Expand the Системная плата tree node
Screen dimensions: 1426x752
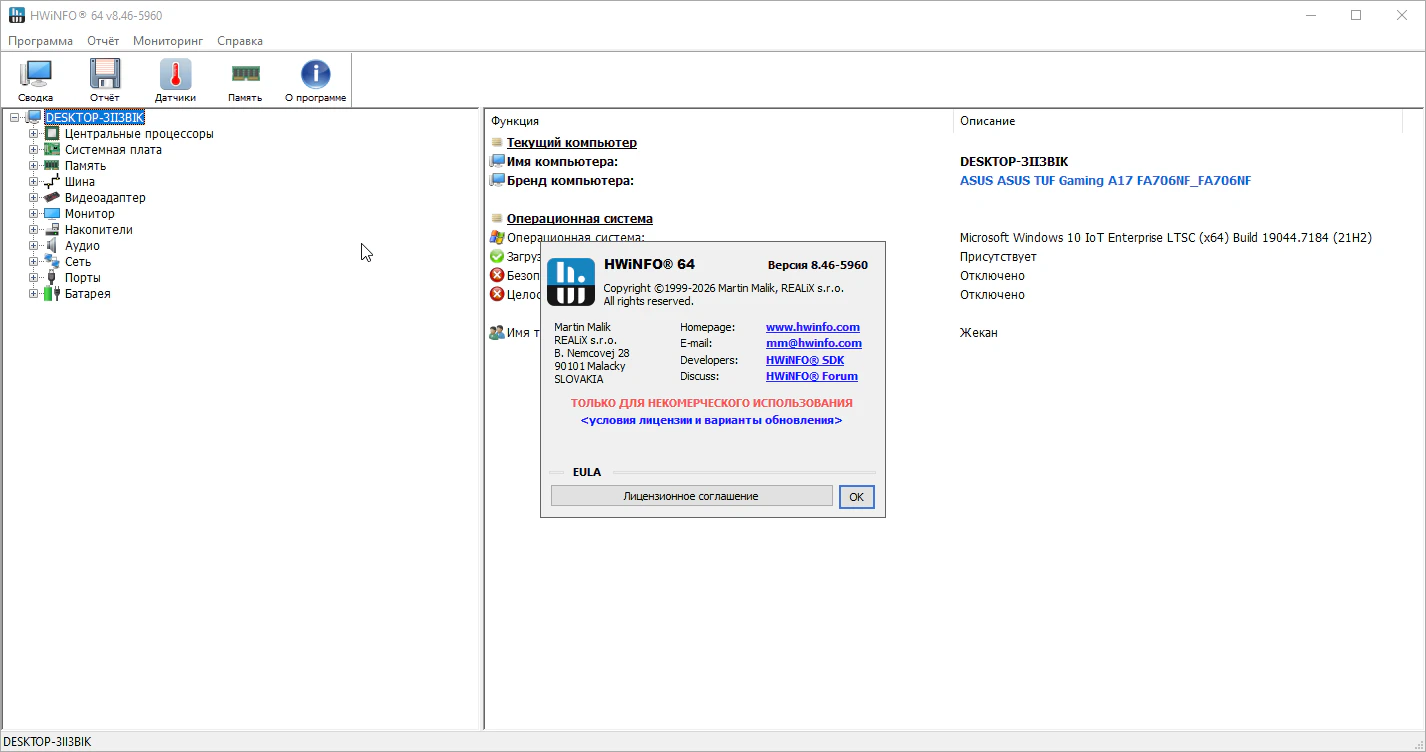[34, 150]
